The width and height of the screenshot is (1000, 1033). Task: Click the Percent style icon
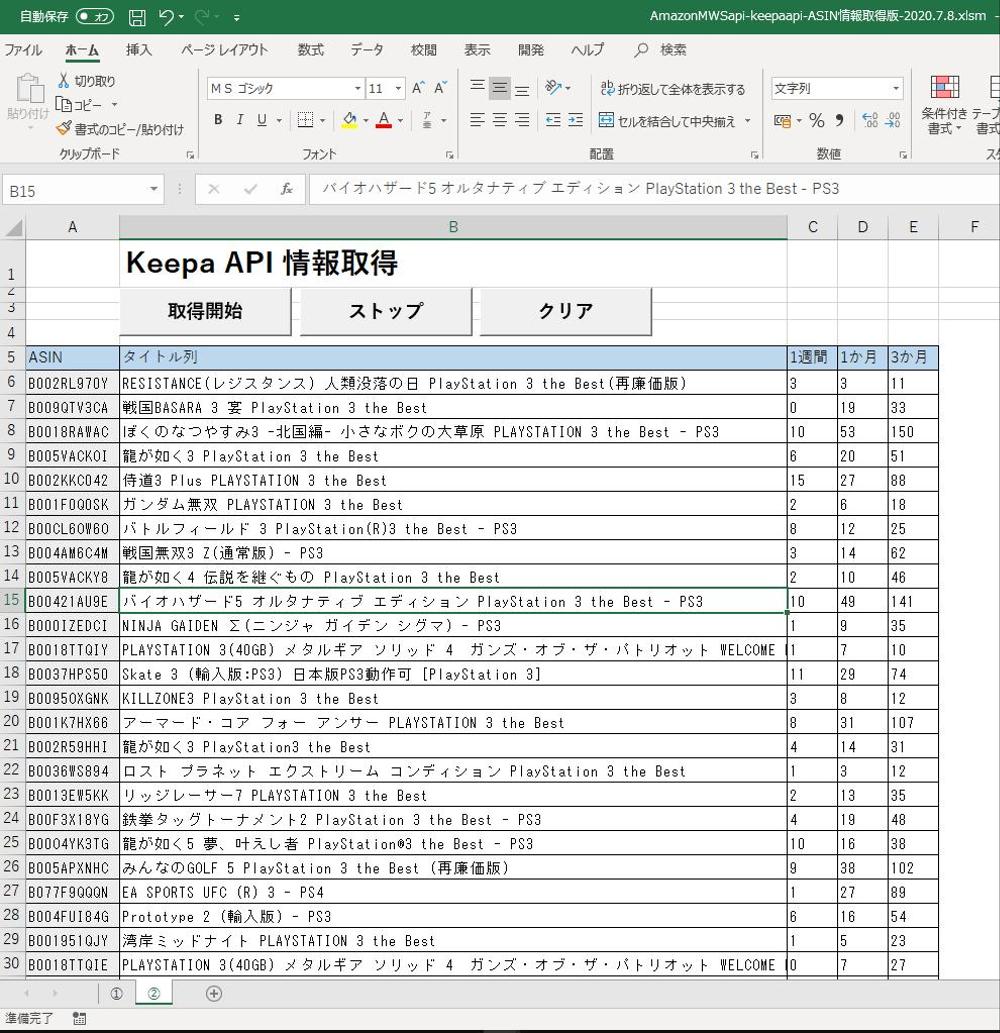(x=817, y=121)
